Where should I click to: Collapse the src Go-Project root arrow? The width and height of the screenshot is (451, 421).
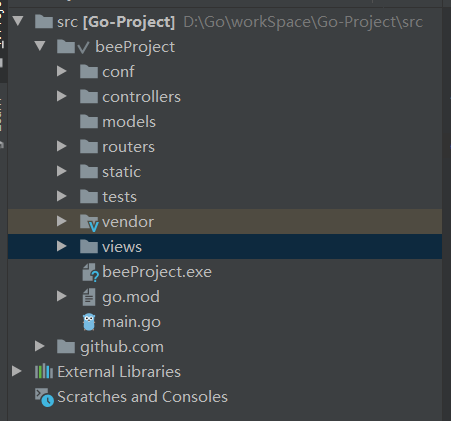click(x=18, y=21)
